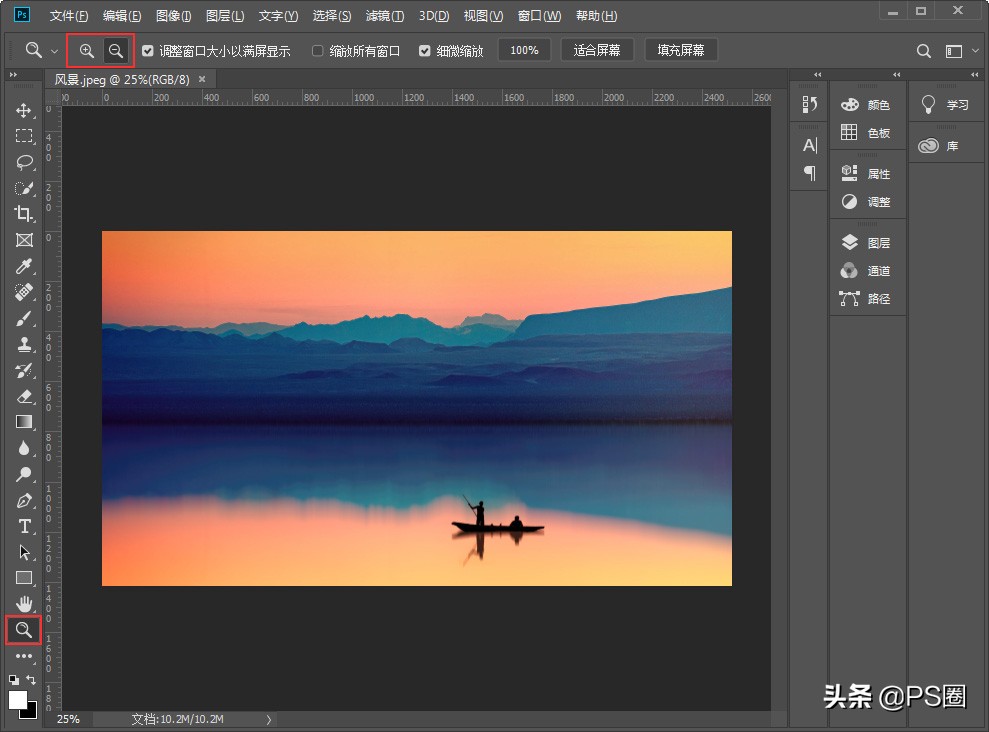
Task: Select the Eyedropper tool
Action: (24, 266)
